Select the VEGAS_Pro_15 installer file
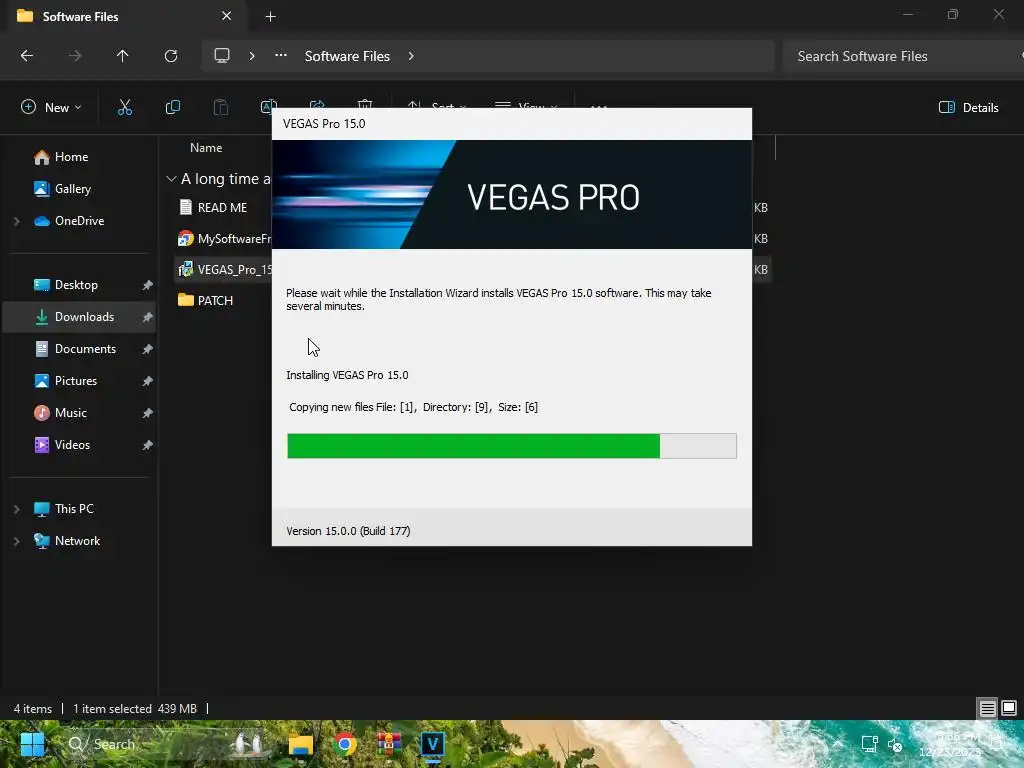 pos(225,270)
